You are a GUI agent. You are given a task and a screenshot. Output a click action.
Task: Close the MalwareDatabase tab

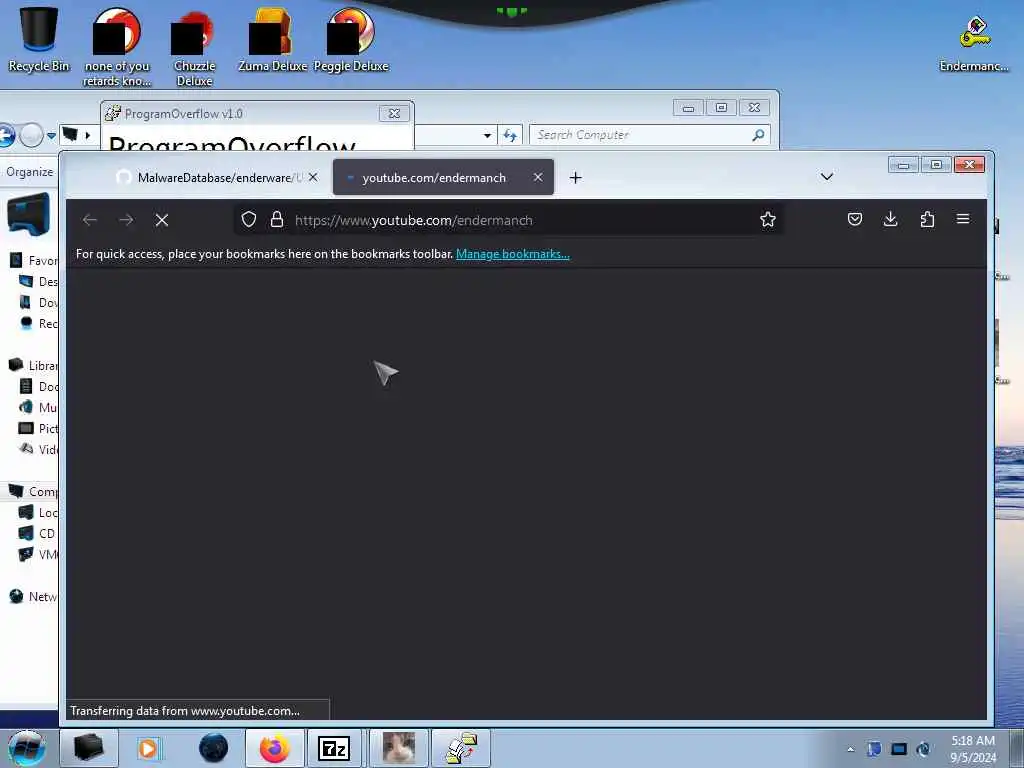click(313, 177)
